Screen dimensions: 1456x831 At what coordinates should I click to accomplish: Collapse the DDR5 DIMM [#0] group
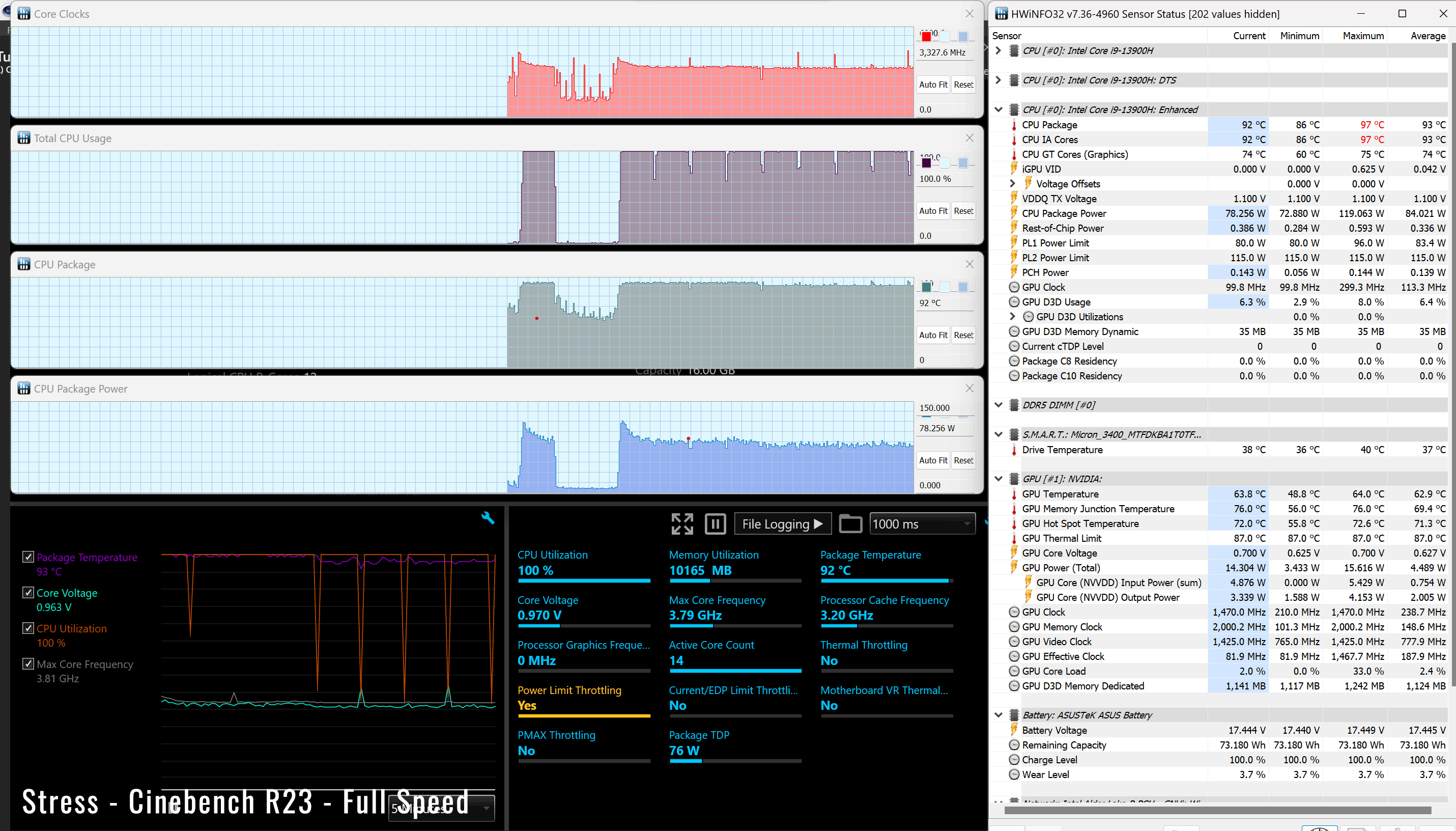pos(998,405)
